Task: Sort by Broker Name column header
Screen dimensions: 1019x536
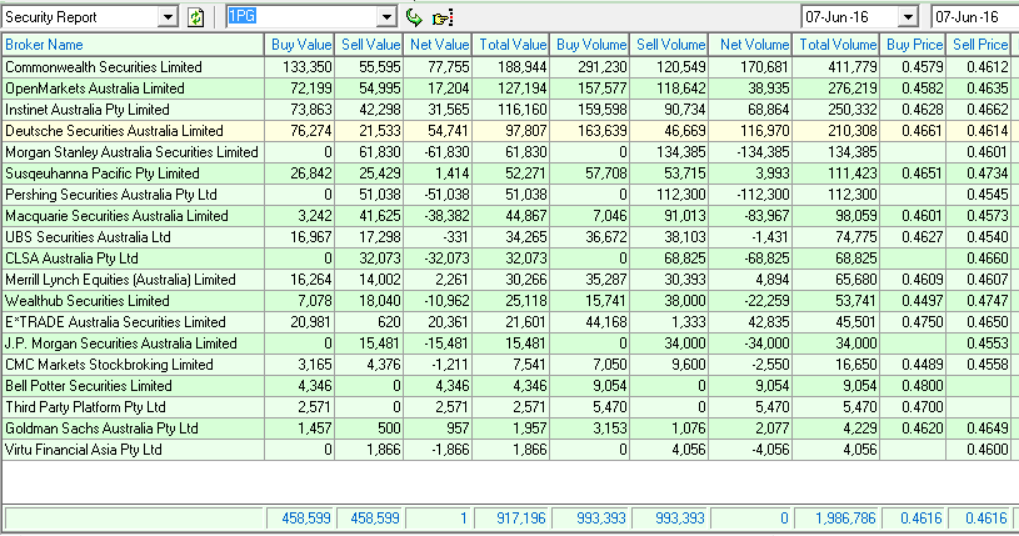Action: point(133,45)
